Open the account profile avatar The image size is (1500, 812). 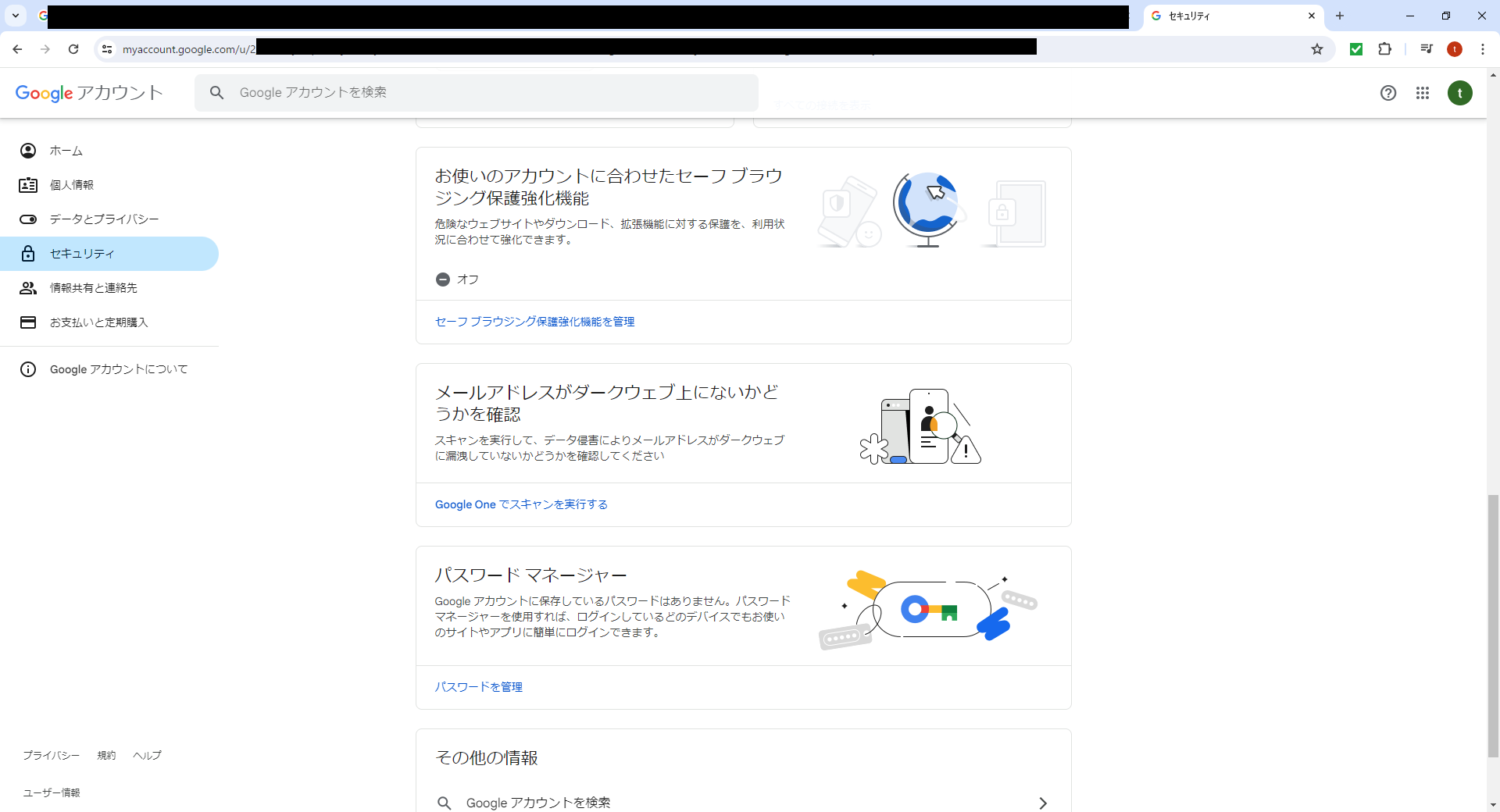click(1461, 93)
